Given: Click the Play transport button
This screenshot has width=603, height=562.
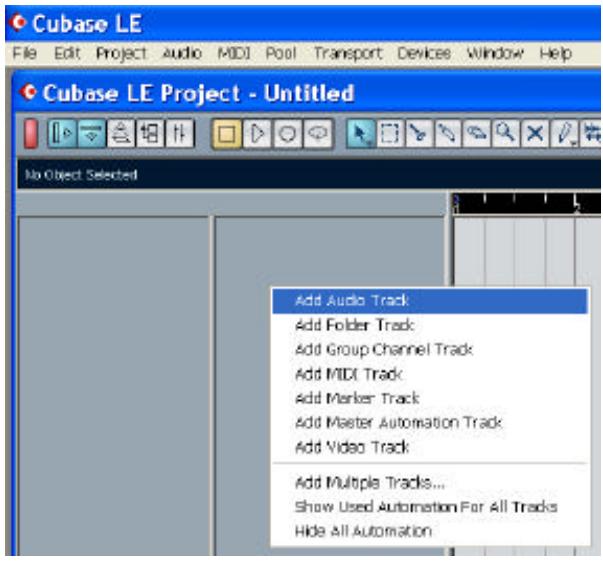Looking at the screenshot, I should (x=257, y=134).
